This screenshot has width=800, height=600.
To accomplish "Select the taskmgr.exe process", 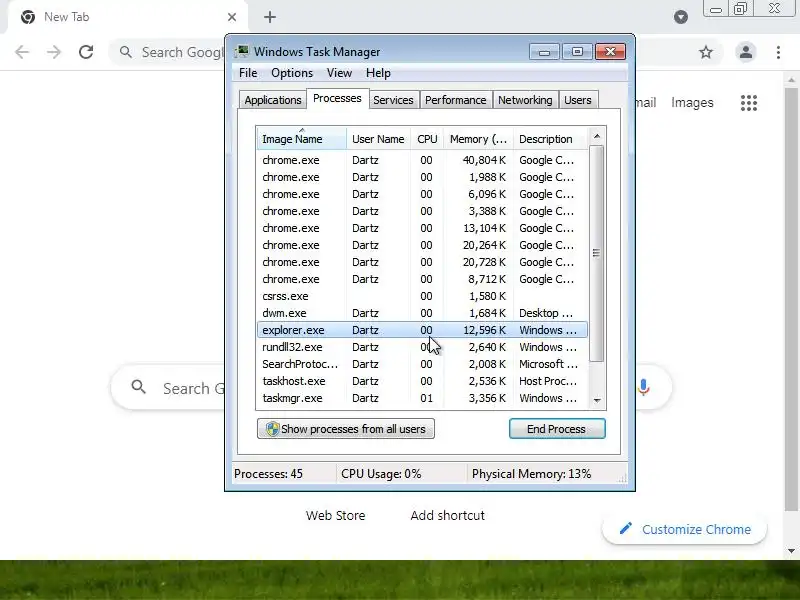I will [422, 398].
